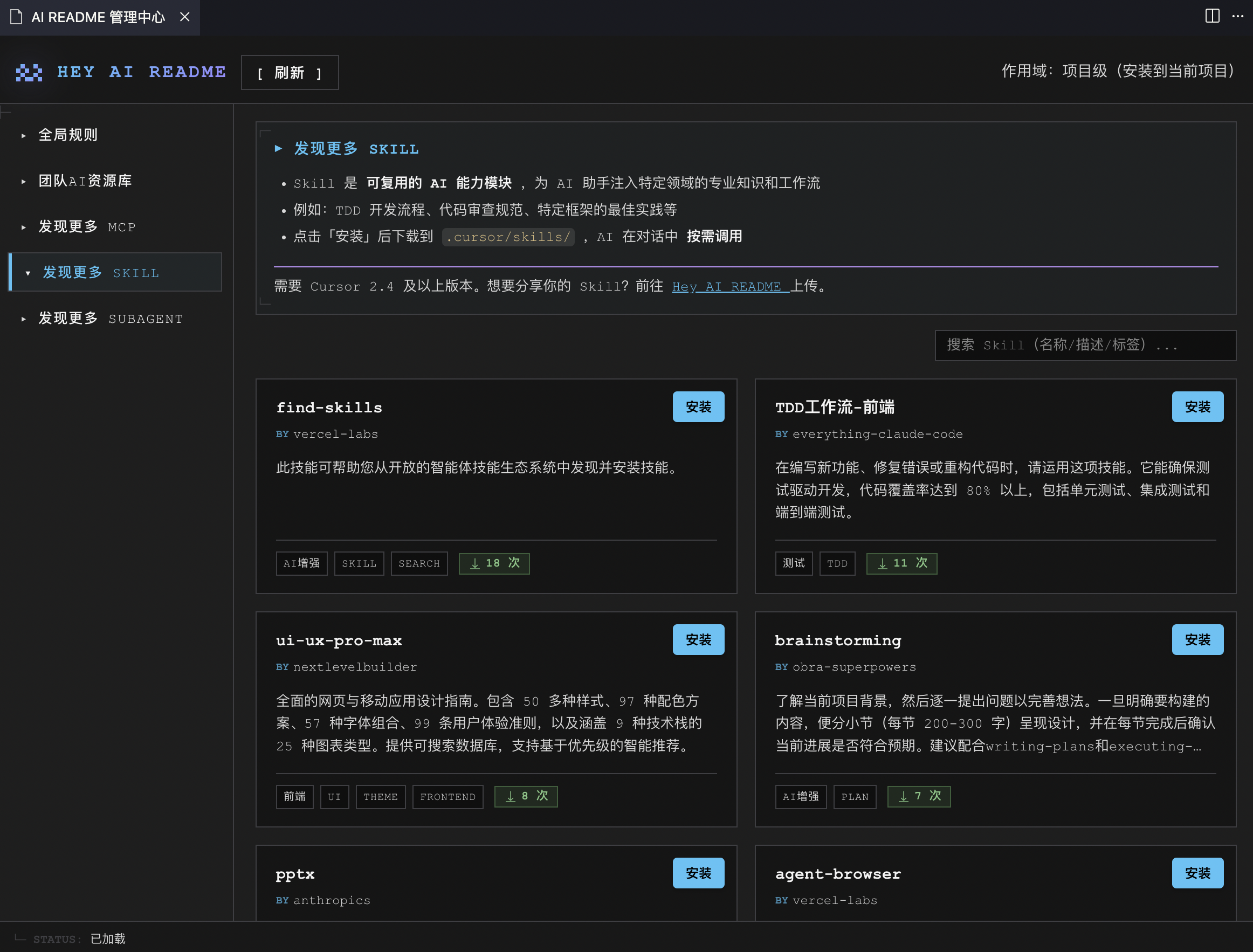Click the 7 次 download count badge
The width and height of the screenshot is (1253, 952).
pyautogui.click(x=919, y=796)
